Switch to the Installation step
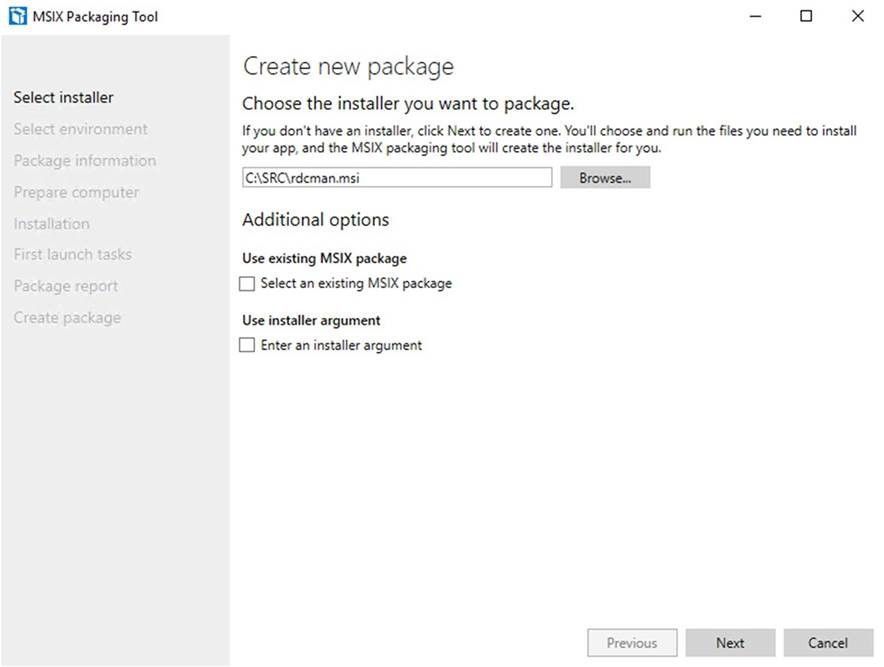Screen dimensions: 884x667 pos(52,224)
